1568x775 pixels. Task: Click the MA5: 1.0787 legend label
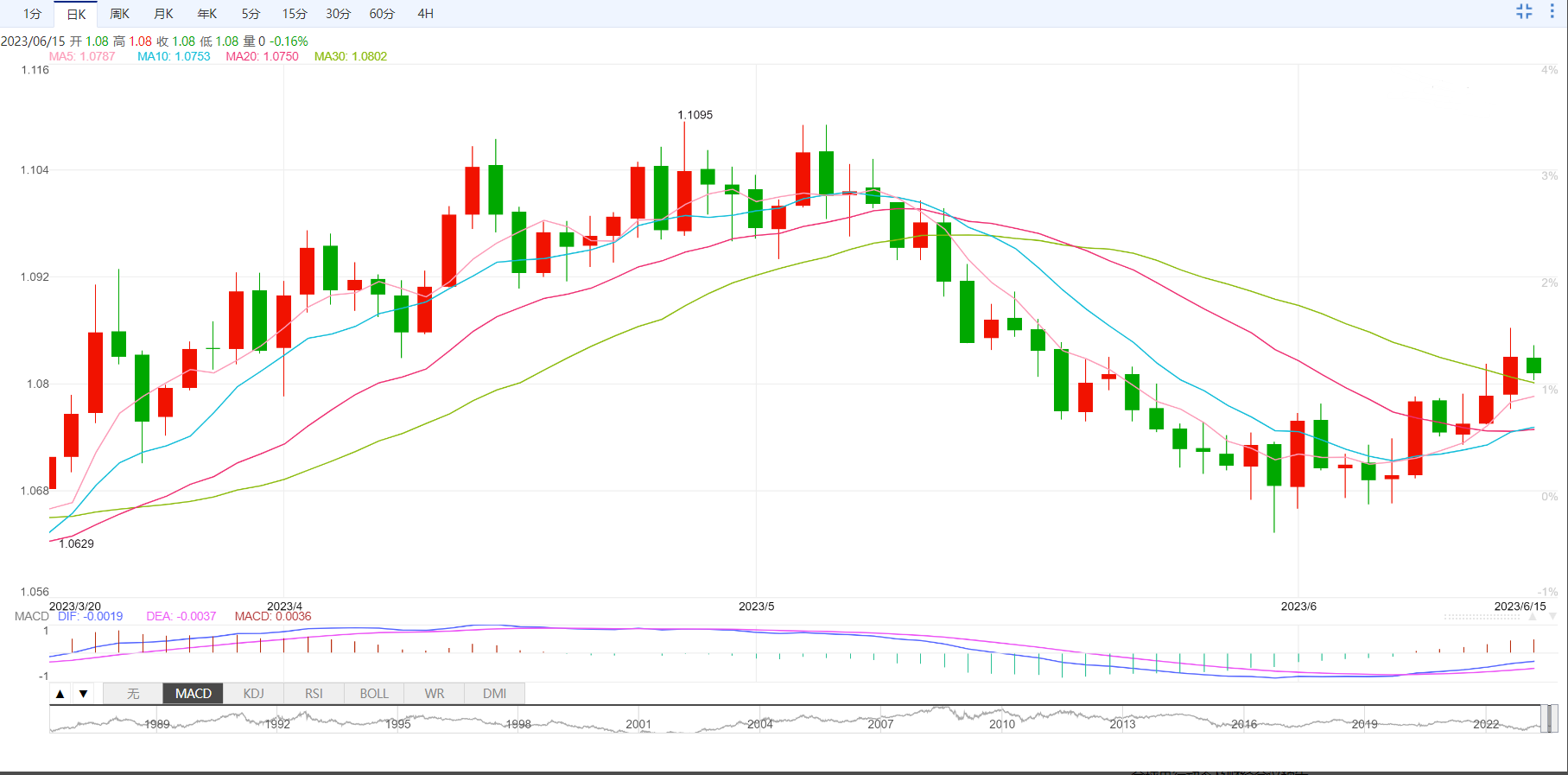pos(82,56)
